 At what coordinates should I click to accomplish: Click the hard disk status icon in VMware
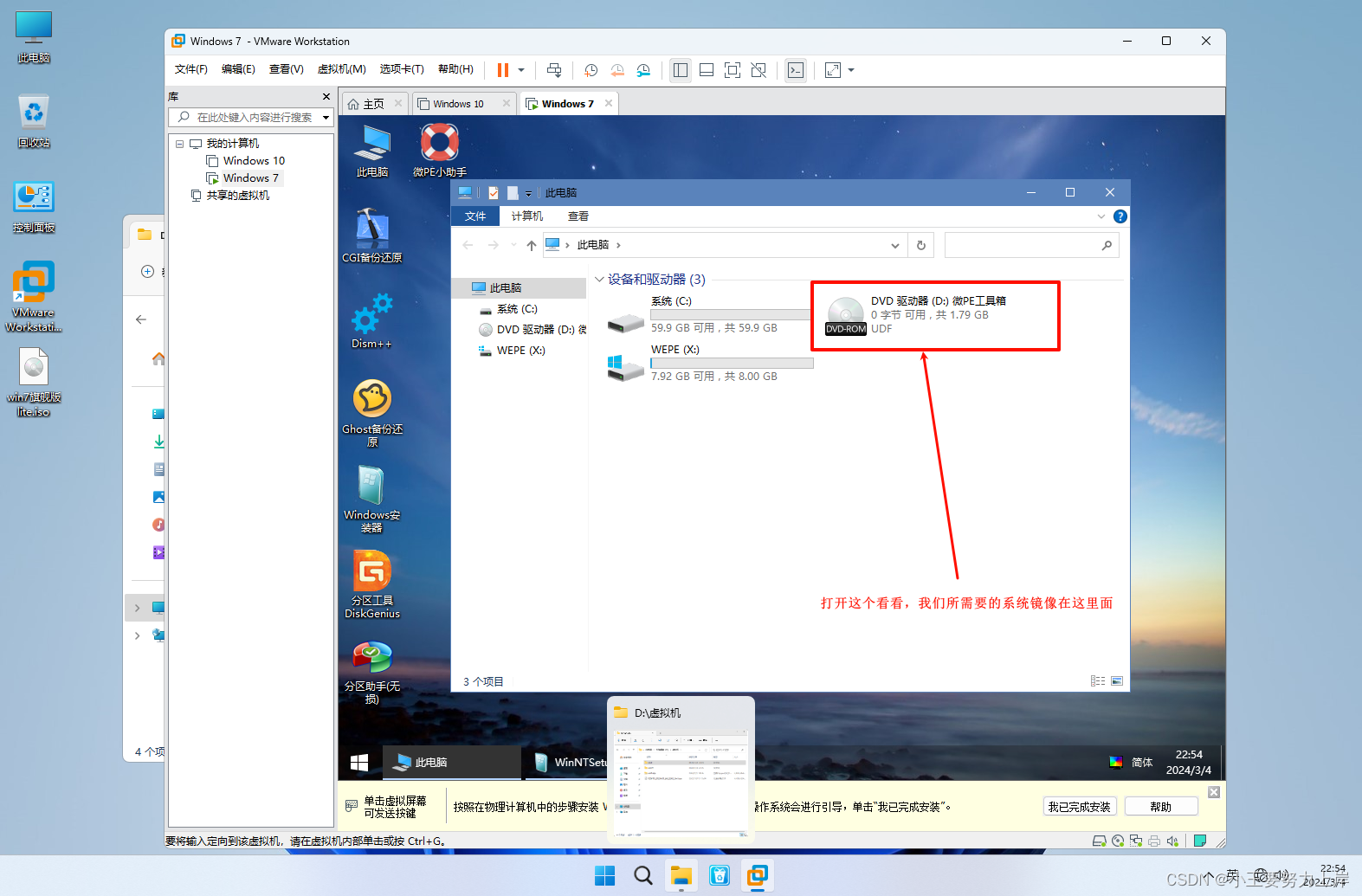[1100, 841]
